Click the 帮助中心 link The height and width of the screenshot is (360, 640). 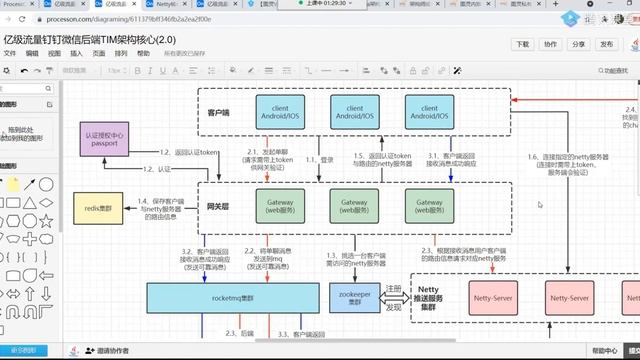[x=604, y=351]
